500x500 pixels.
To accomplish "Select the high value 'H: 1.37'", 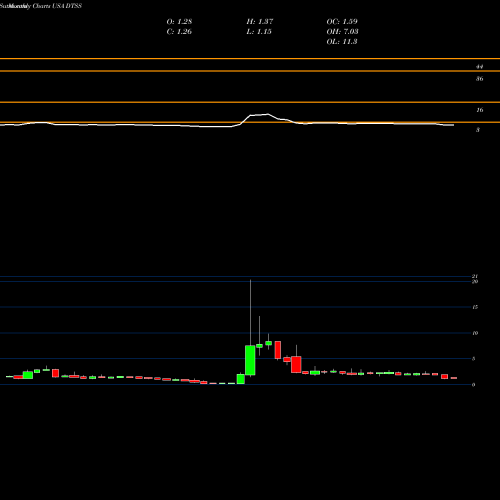I will (260, 21).
